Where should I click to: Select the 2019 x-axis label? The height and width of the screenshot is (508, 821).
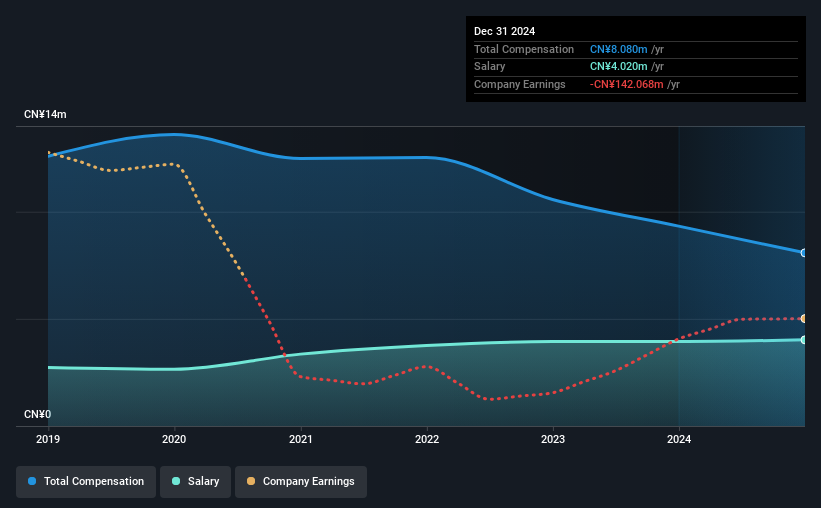(48, 439)
